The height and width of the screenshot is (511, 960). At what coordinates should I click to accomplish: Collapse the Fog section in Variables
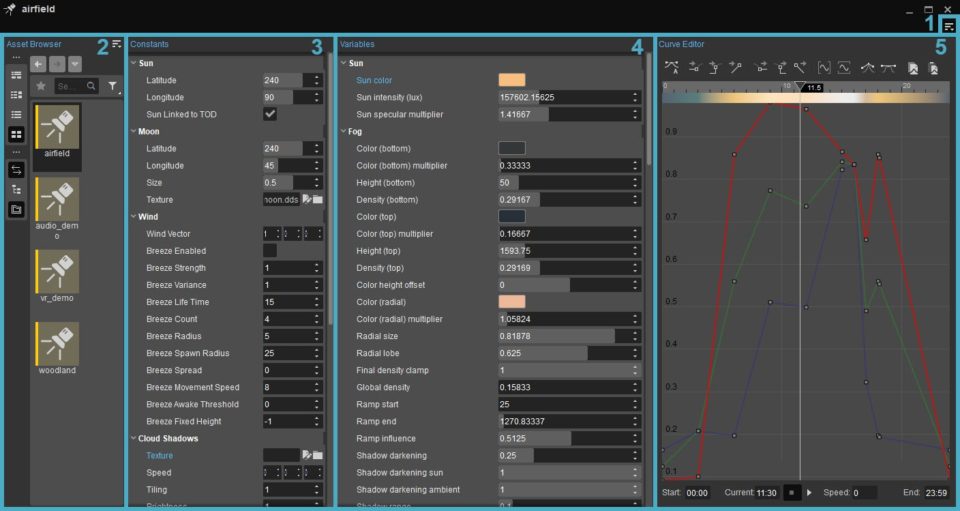[343, 131]
